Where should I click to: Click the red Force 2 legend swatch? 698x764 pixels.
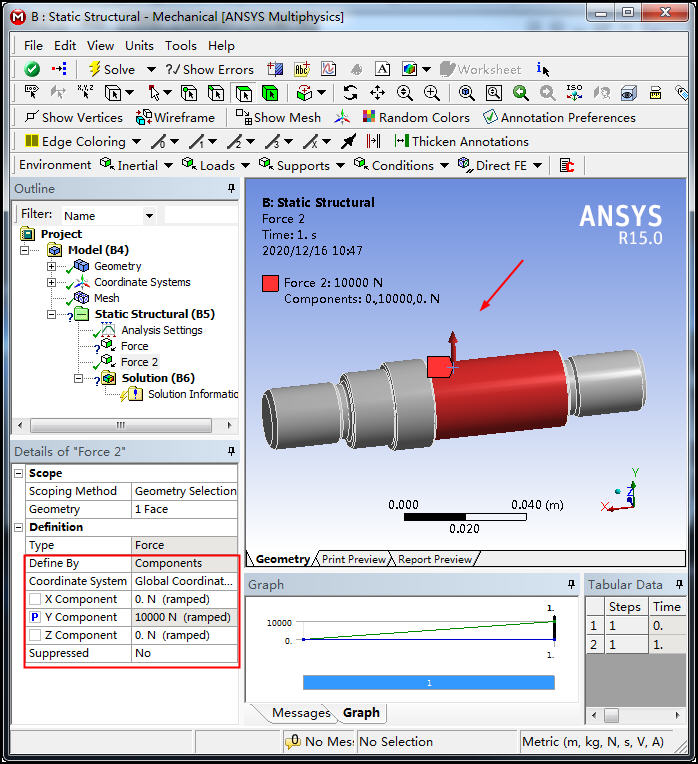click(270, 283)
